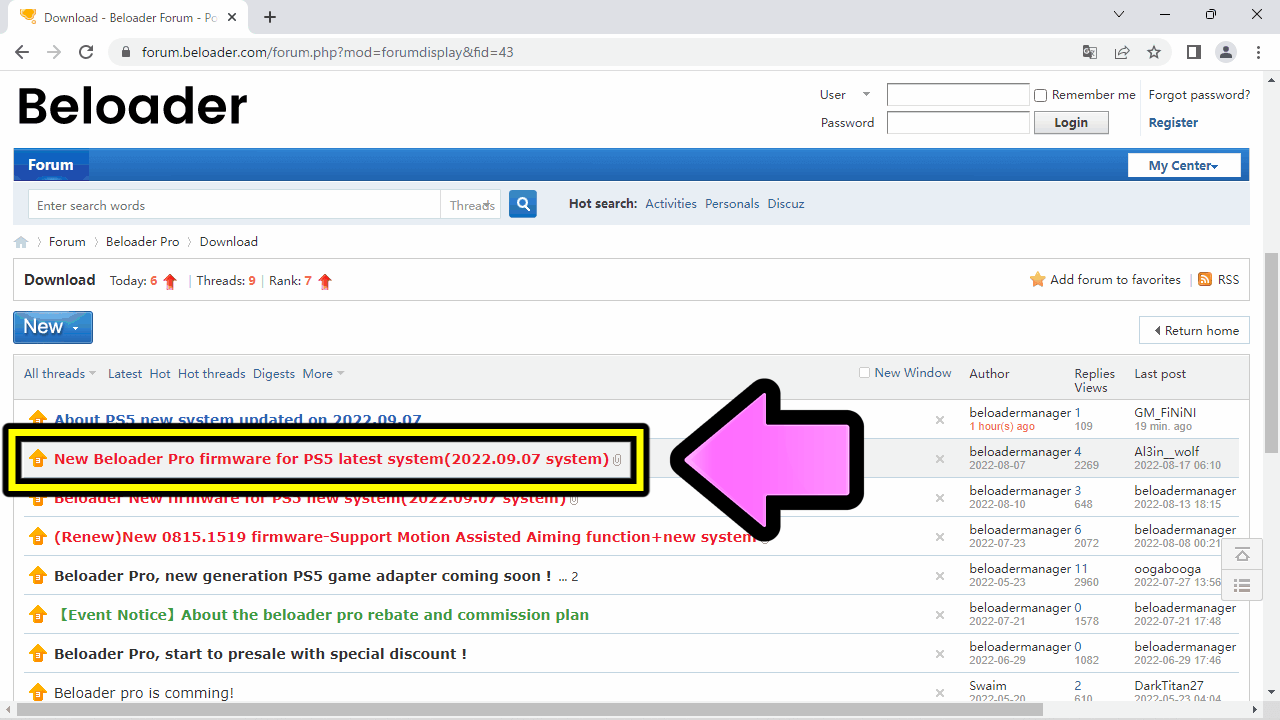Switch to the Latest threads filter
The image size is (1280, 720).
pos(125,374)
